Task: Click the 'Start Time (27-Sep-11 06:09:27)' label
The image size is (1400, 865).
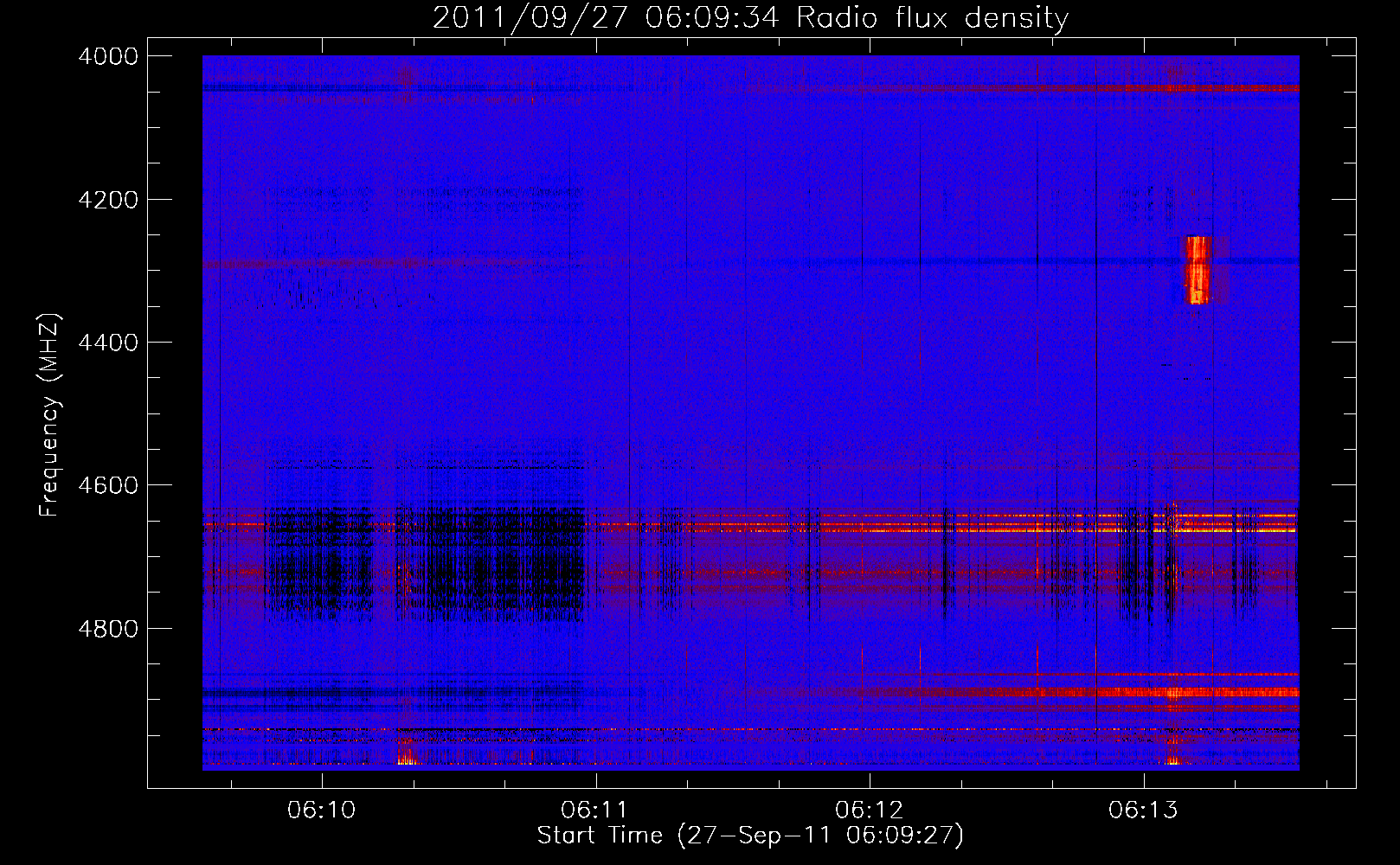Action: (750, 836)
